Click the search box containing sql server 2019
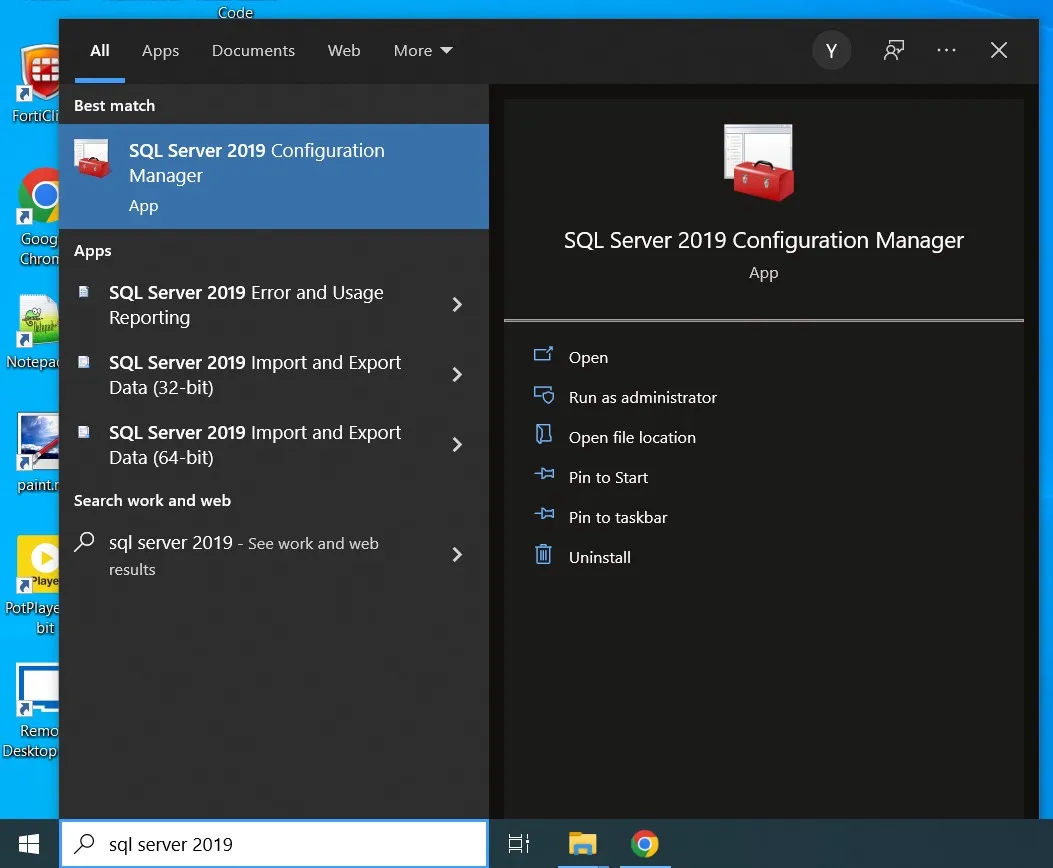 pos(274,844)
